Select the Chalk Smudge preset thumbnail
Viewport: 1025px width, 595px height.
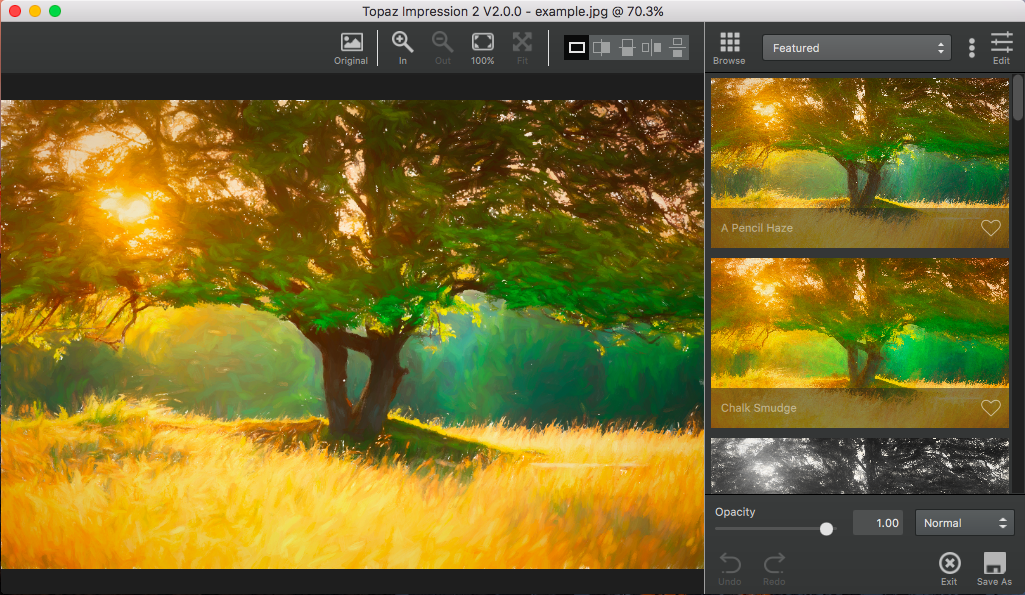(859, 330)
